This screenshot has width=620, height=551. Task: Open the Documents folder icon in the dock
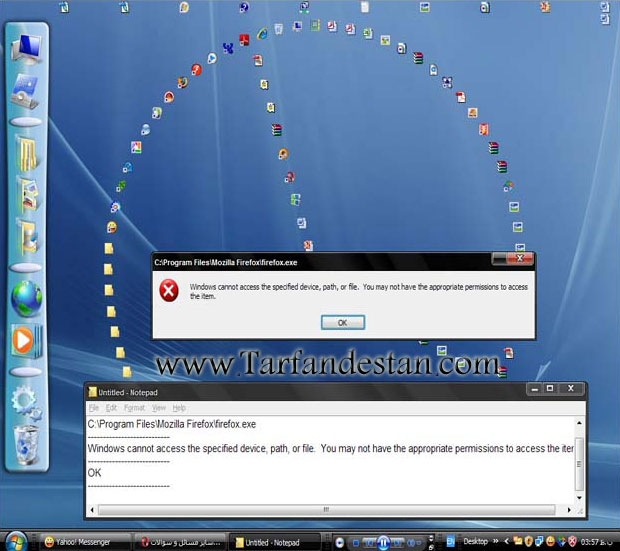tap(27, 153)
